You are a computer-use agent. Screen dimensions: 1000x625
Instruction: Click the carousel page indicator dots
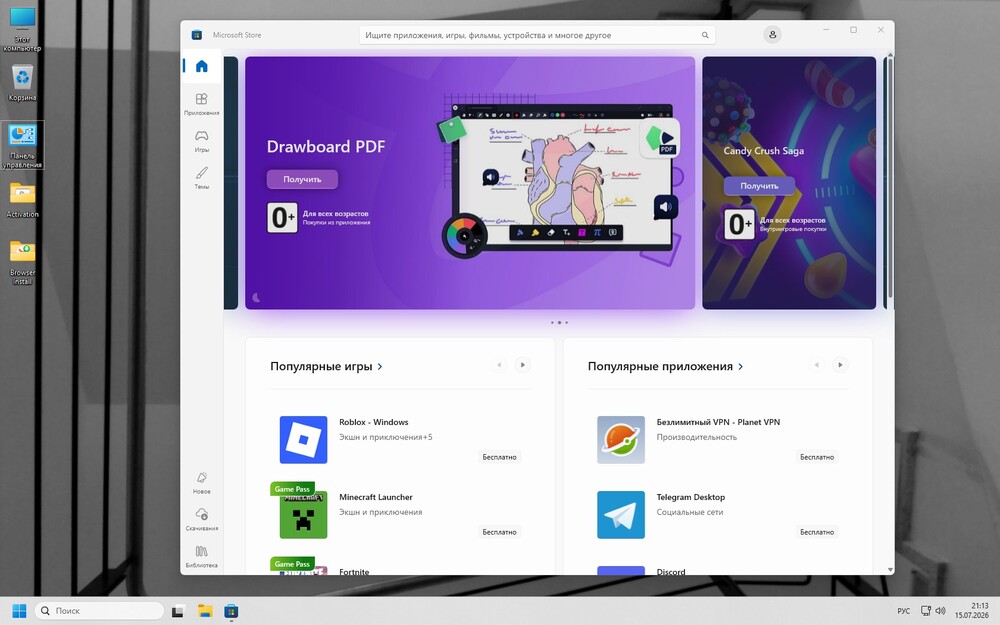[x=559, y=323]
